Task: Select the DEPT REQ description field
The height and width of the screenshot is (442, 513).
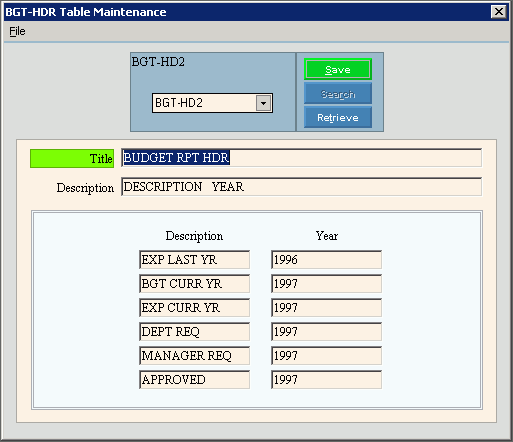Action: (194, 332)
